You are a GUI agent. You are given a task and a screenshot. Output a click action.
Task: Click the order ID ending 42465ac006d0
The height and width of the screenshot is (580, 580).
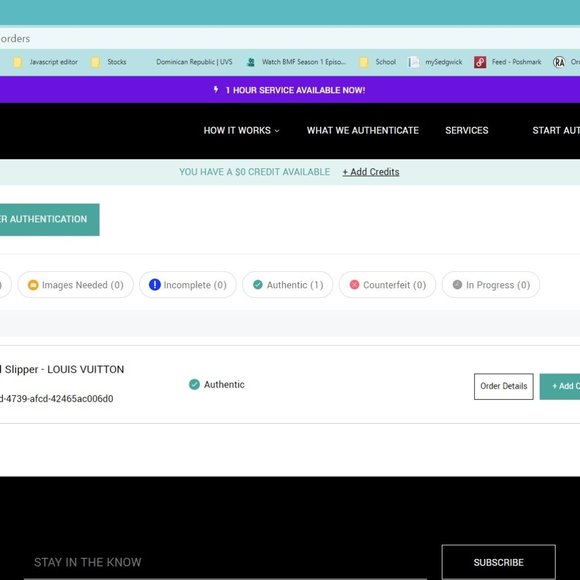pos(57,398)
